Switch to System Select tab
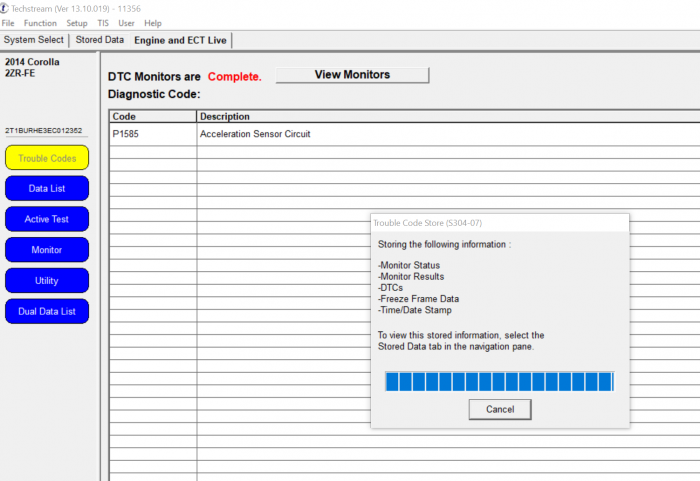Viewport: 700px width, 481px height. [x=34, y=40]
